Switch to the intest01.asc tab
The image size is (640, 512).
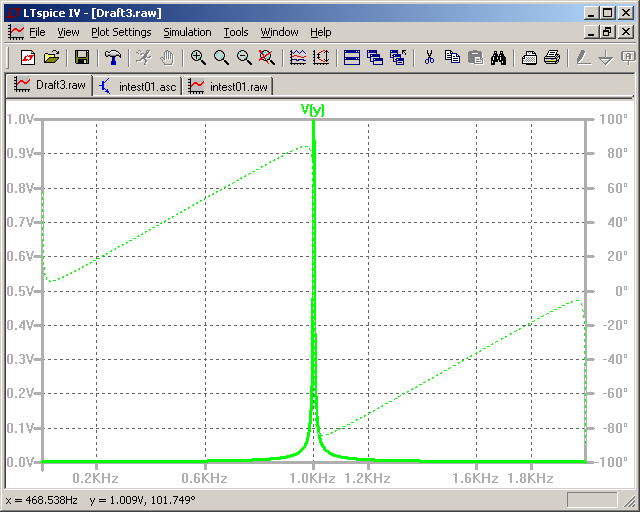[138, 87]
